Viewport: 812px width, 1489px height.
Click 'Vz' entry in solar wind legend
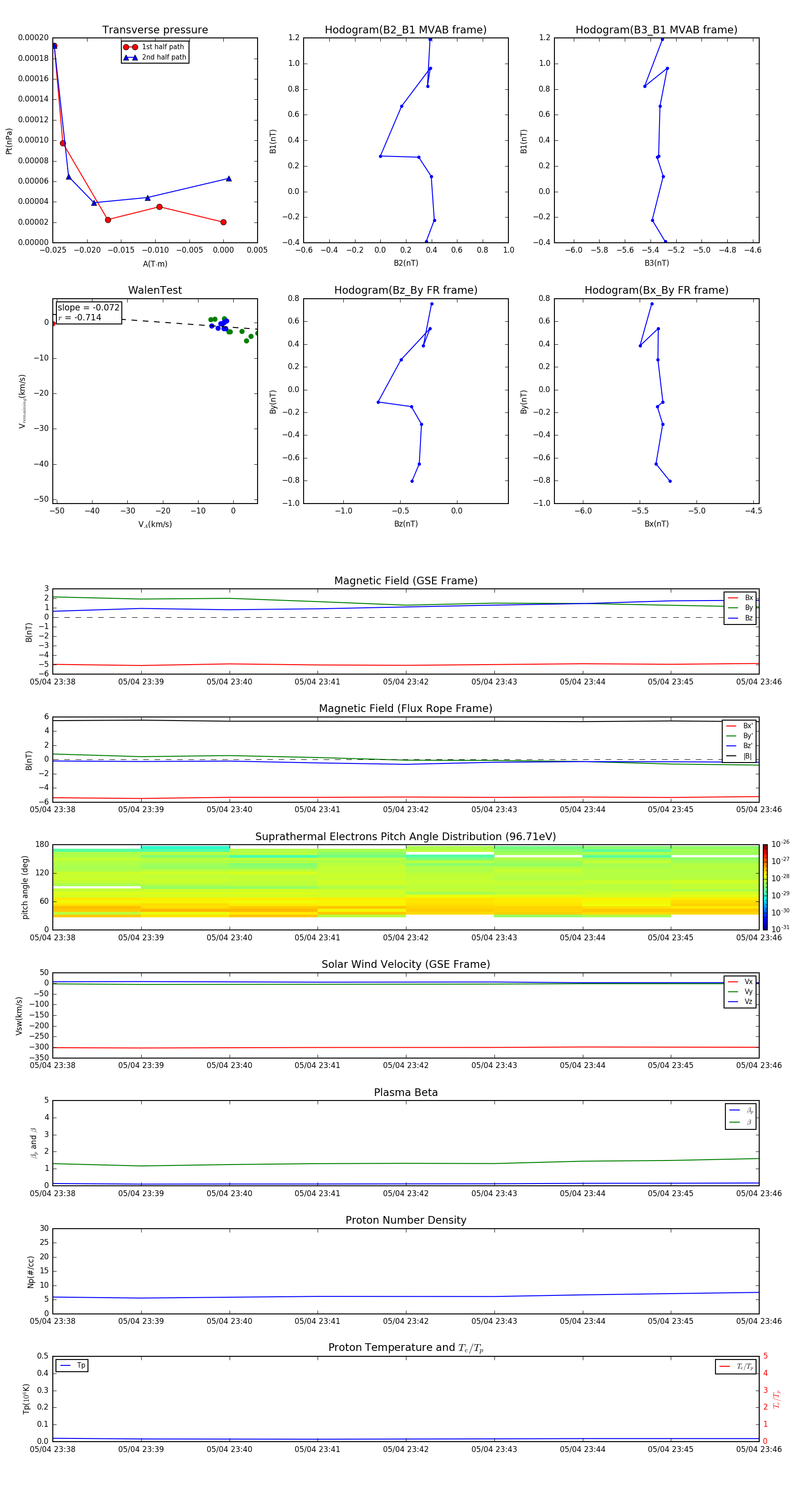(x=740, y=1002)
